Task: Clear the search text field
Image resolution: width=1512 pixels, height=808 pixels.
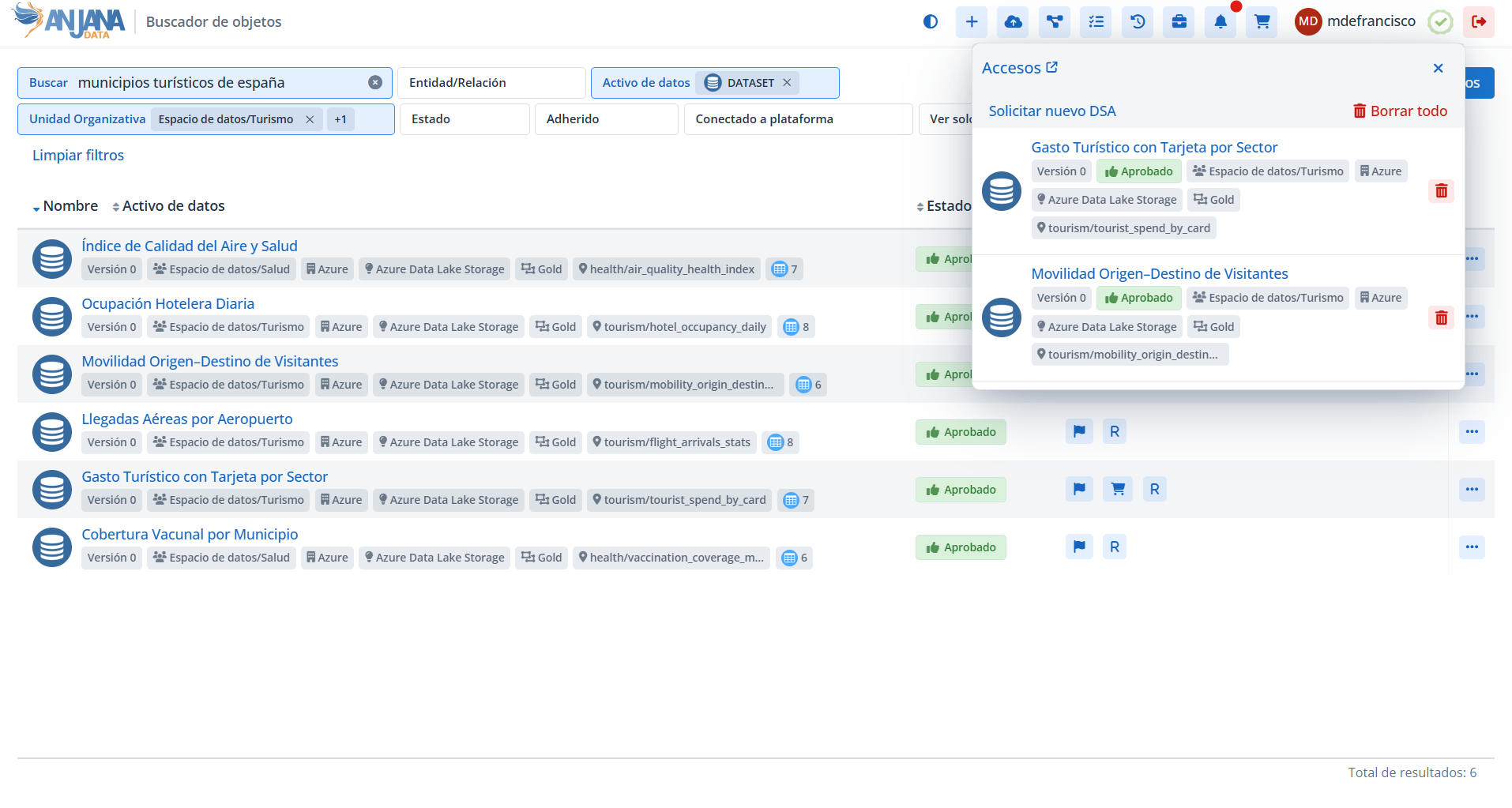Action: tap(375, 83)
